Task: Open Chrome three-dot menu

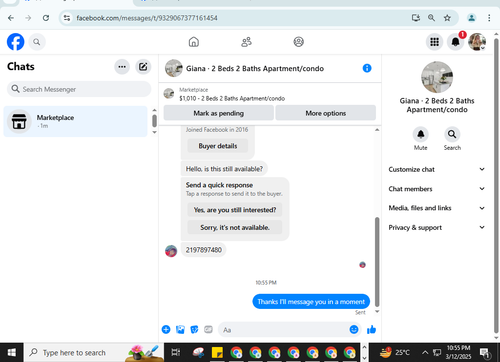Action: tap(489, 18)
